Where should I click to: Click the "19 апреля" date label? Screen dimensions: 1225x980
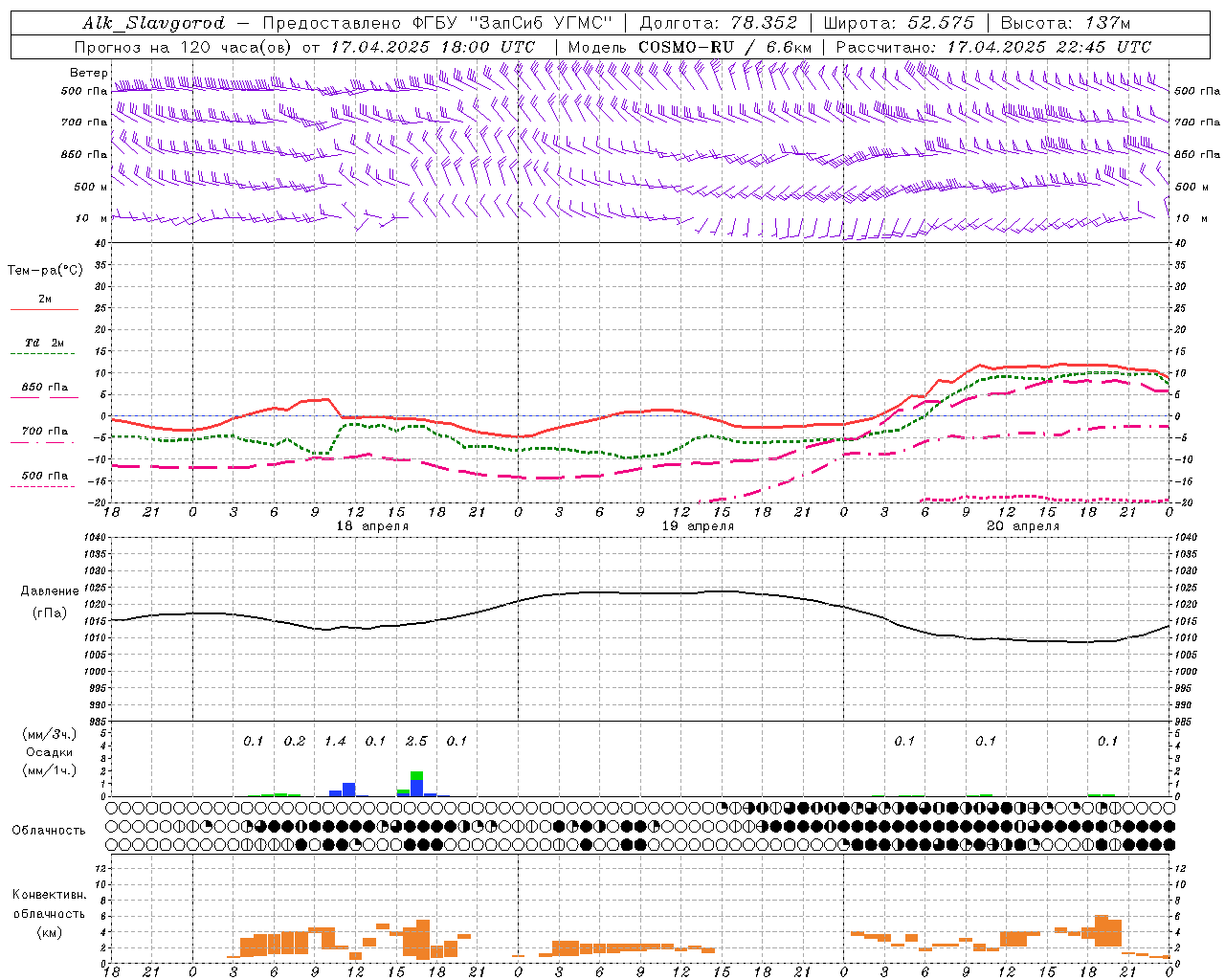tap(698, 526)
